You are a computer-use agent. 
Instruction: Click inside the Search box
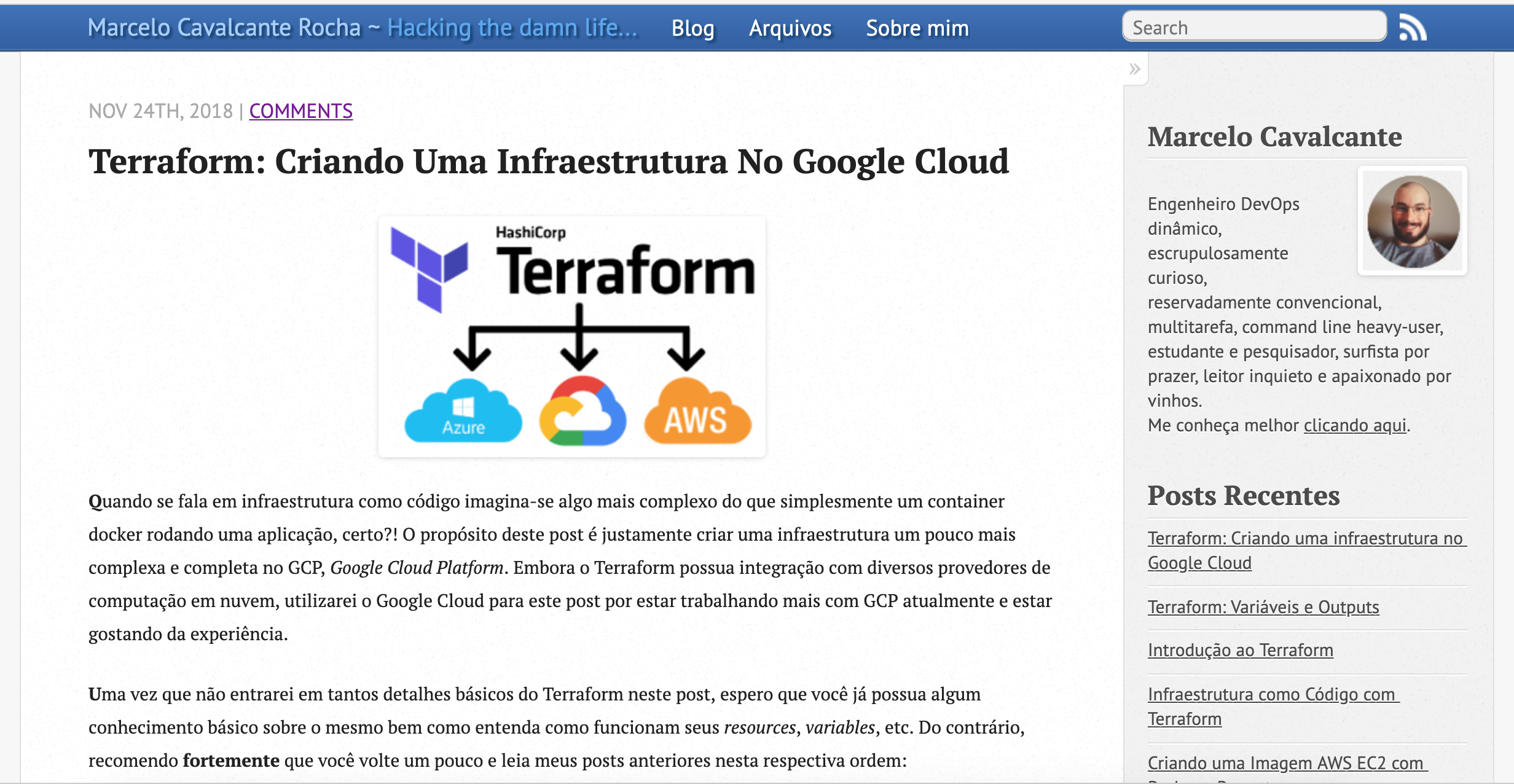pos(1253,26)
